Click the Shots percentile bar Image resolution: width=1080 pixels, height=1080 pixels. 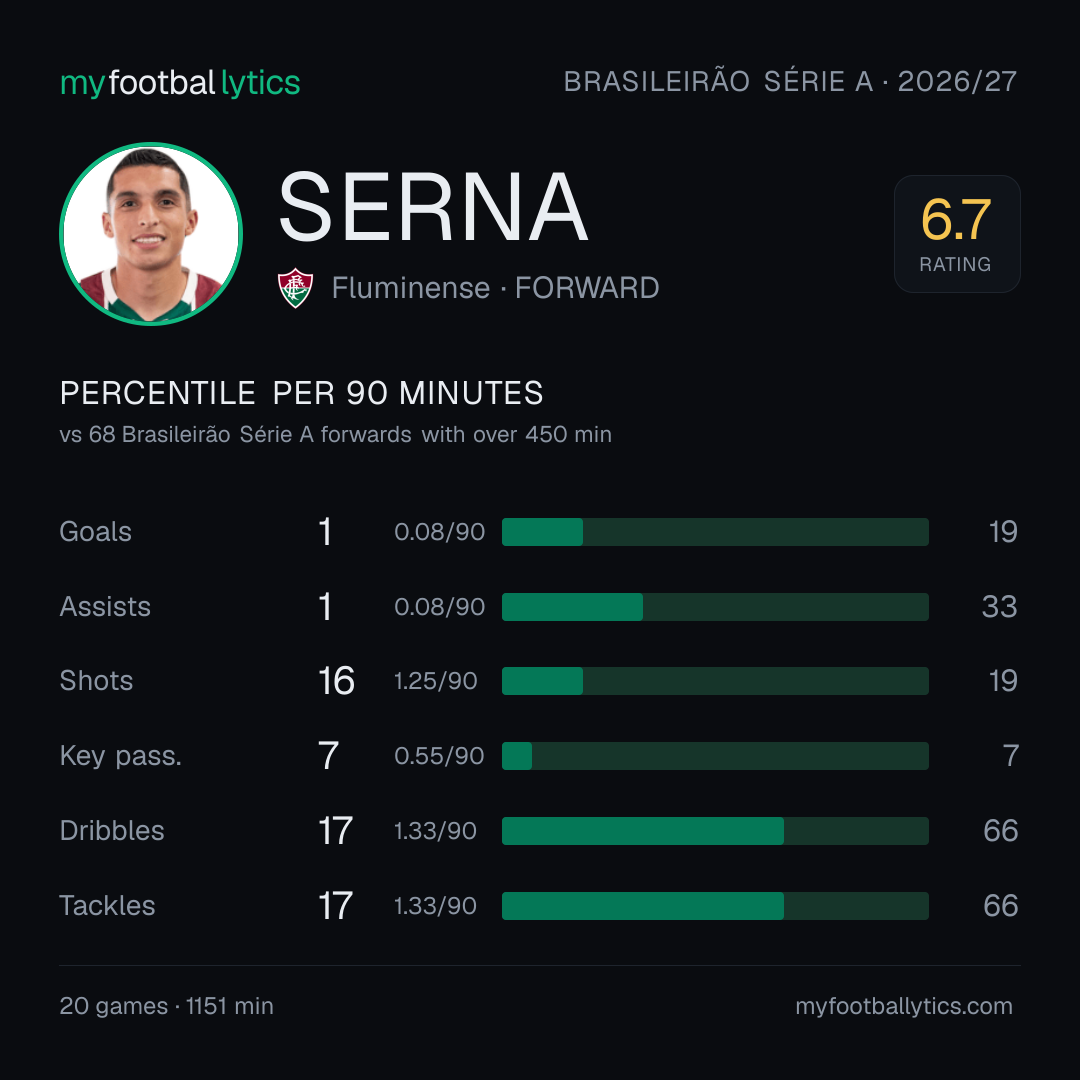click(x=715, y=681)
